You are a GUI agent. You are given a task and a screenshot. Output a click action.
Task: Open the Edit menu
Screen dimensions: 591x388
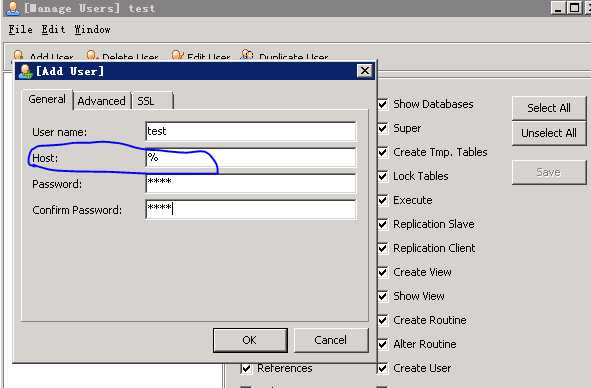[x=53, y=29]
